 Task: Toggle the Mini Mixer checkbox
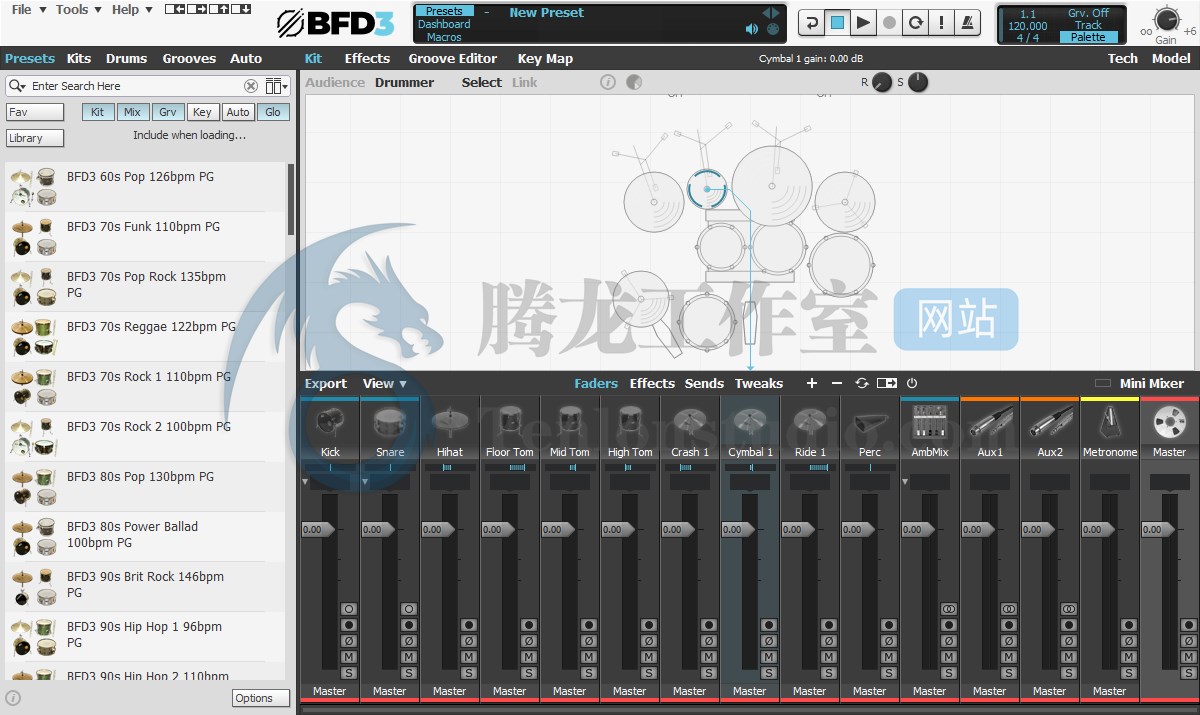1103,383
